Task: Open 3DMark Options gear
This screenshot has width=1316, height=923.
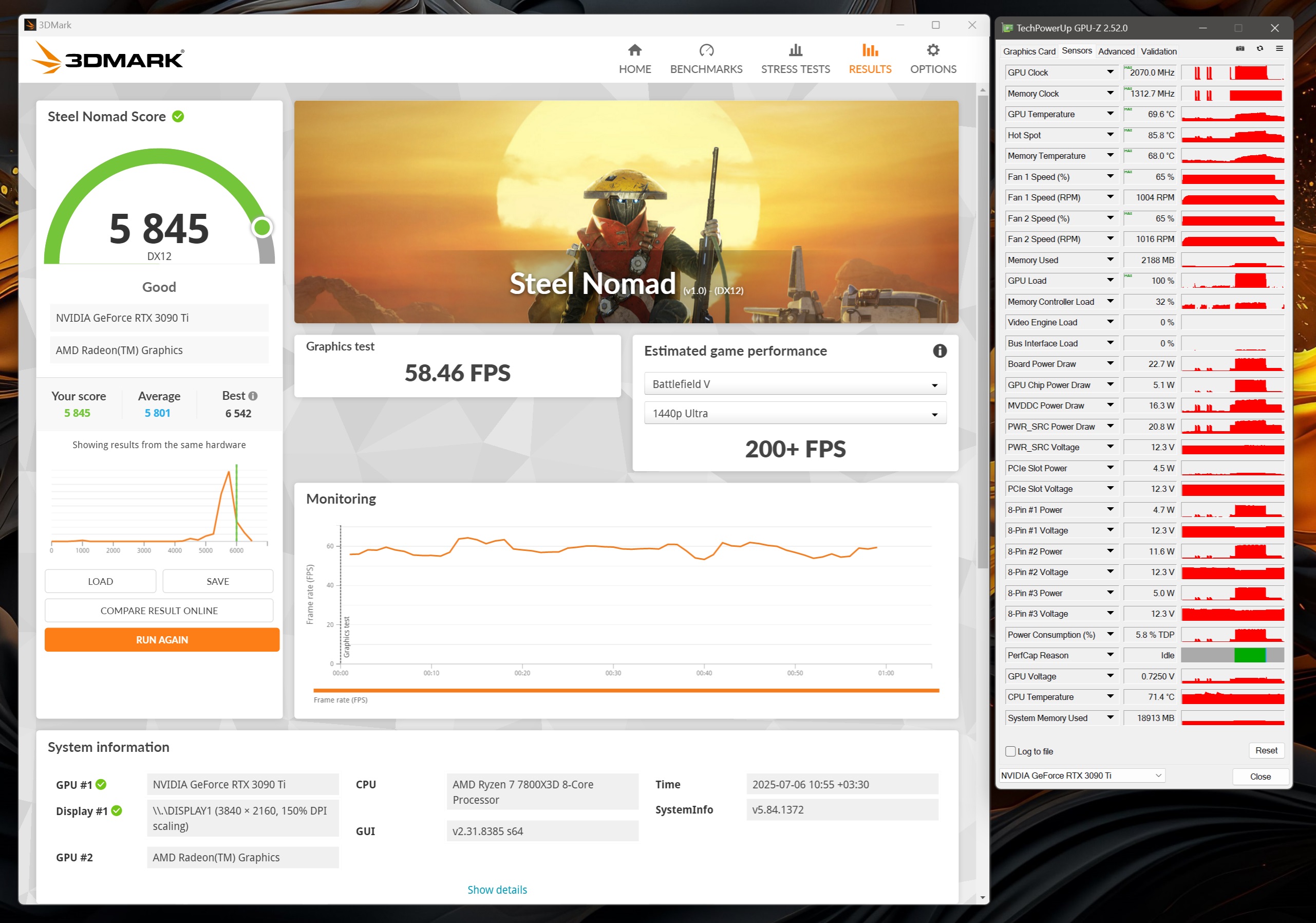Action: [x=932, y=50]
